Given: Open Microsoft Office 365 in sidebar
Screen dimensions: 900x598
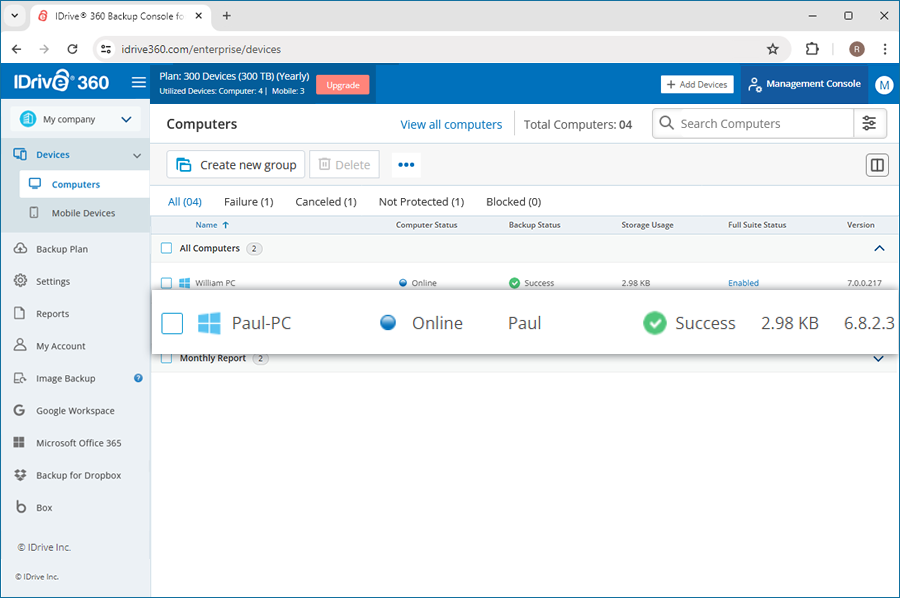Looking at the screenshot, I should click(x=79, y=443).
